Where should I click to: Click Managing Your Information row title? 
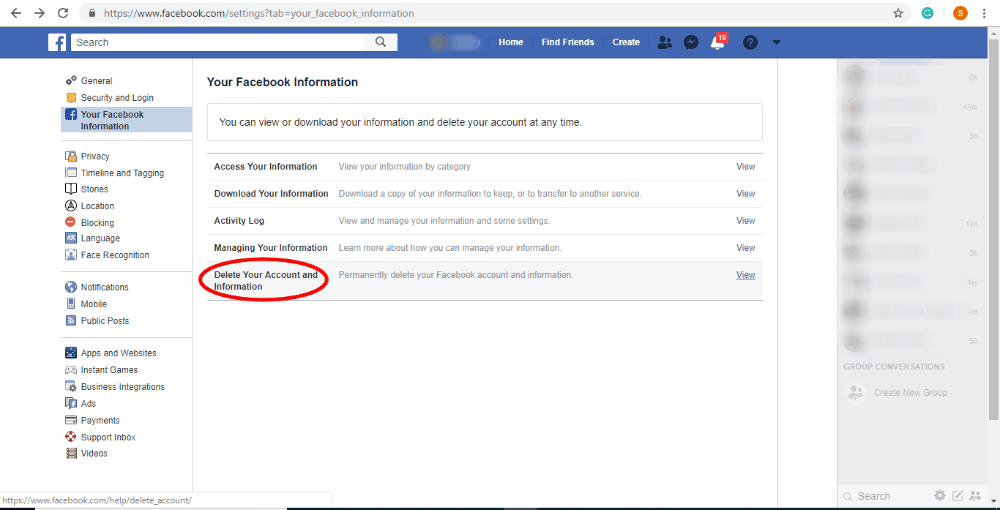pyautogui.click(x=270, y=247)
